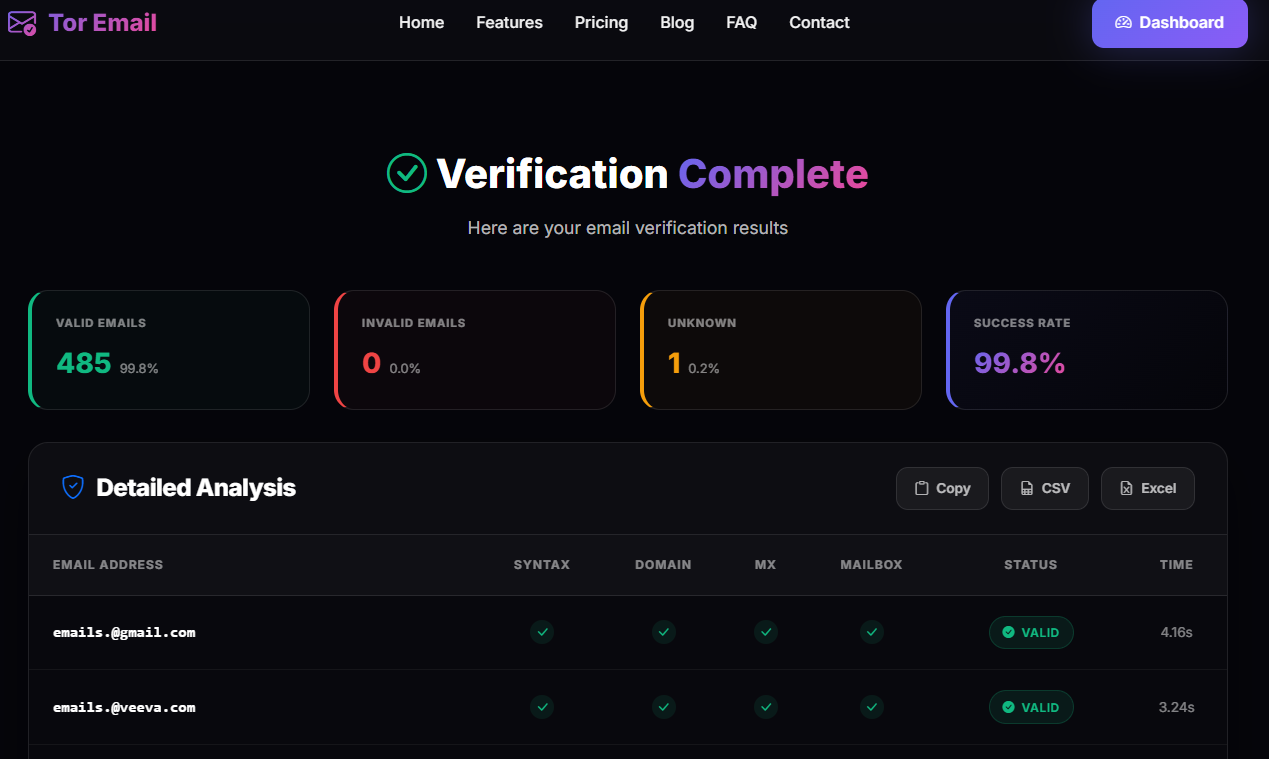The image size is (1269, 759).
Task: Open the Home menu item
Action: coord(421,22)
